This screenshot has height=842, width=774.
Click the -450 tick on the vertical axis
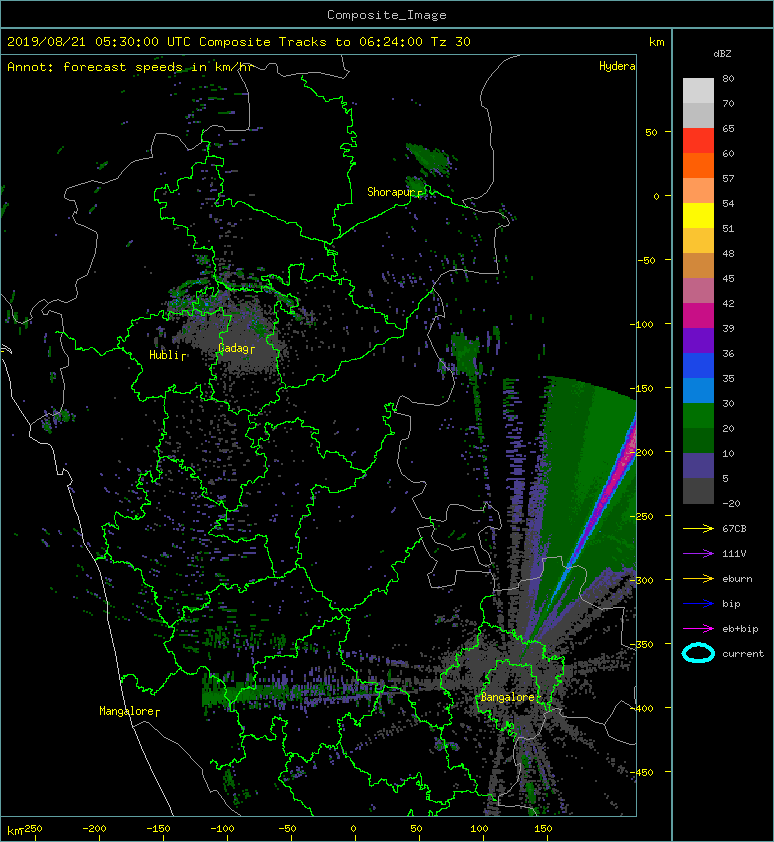point(642,772)
